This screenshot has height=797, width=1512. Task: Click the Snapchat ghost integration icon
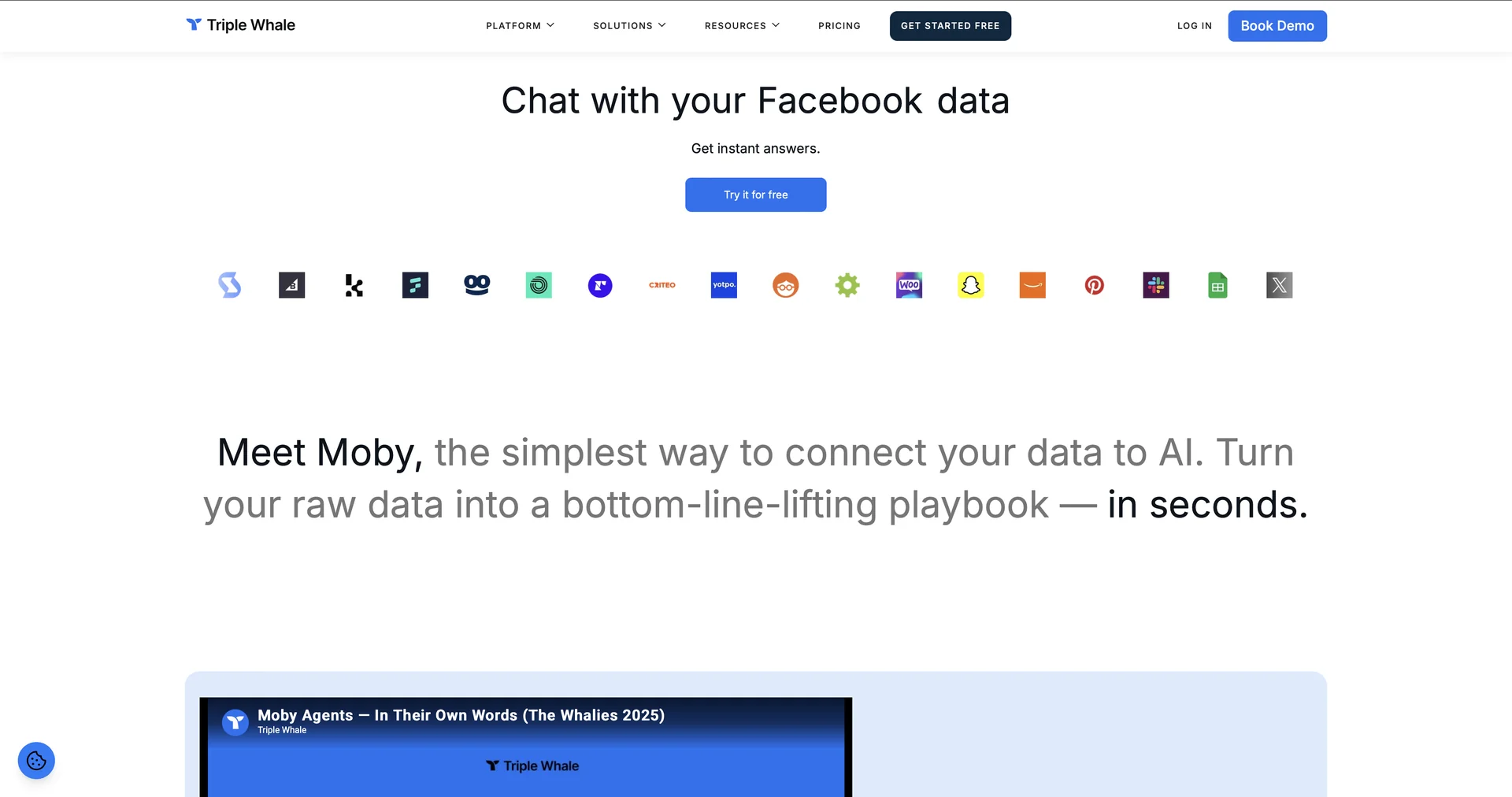971,285
